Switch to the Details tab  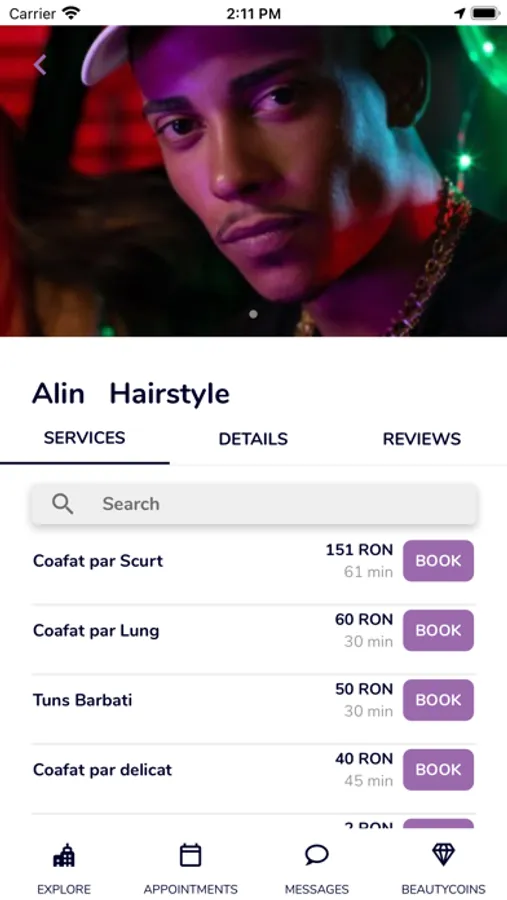[x=253, y=439]
